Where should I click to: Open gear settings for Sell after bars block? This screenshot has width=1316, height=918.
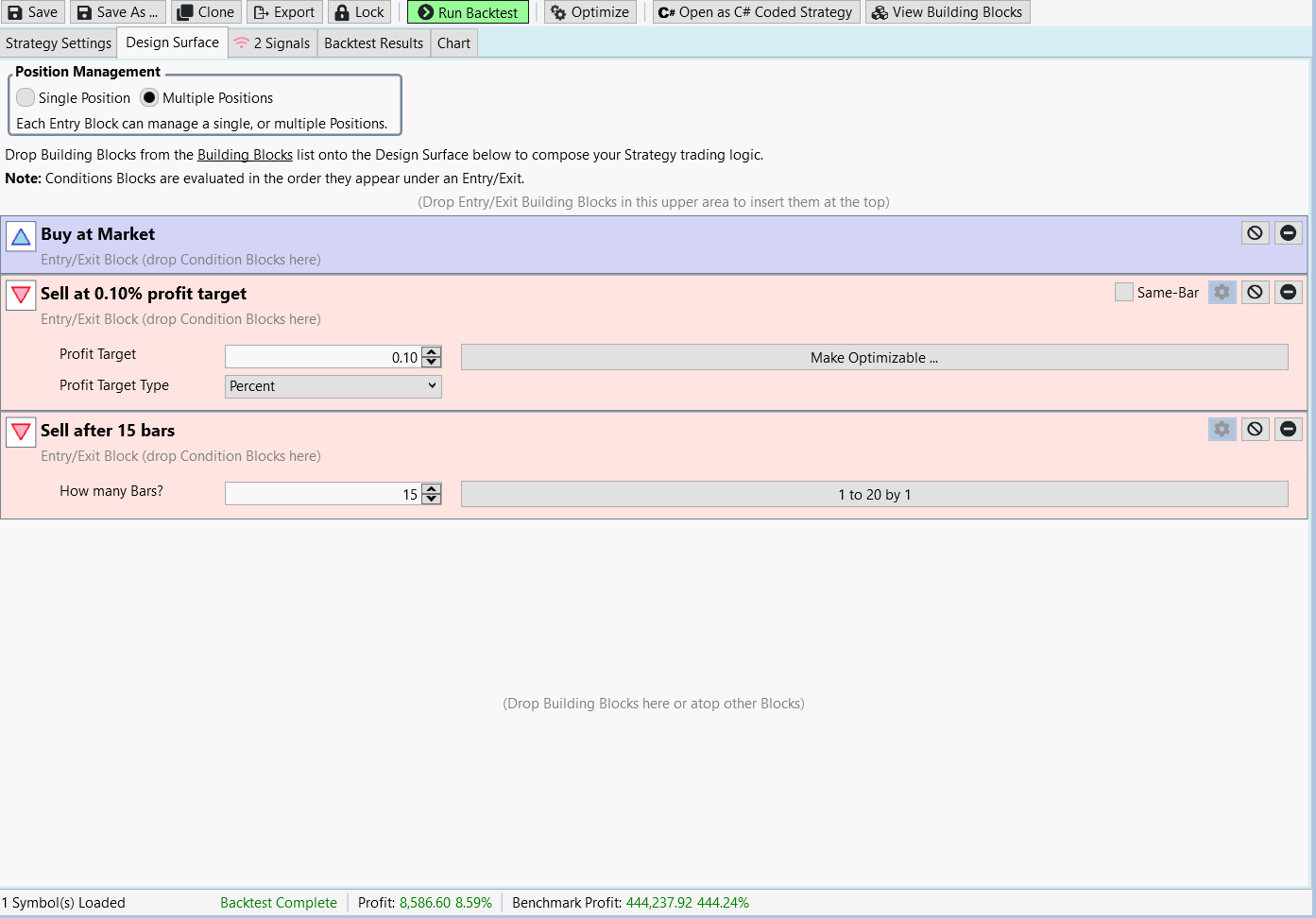[x=1222, y=430]
